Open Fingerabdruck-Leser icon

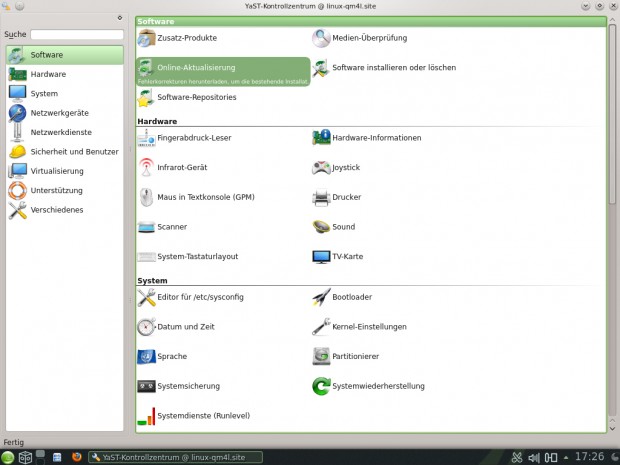[x=146, y=138]
